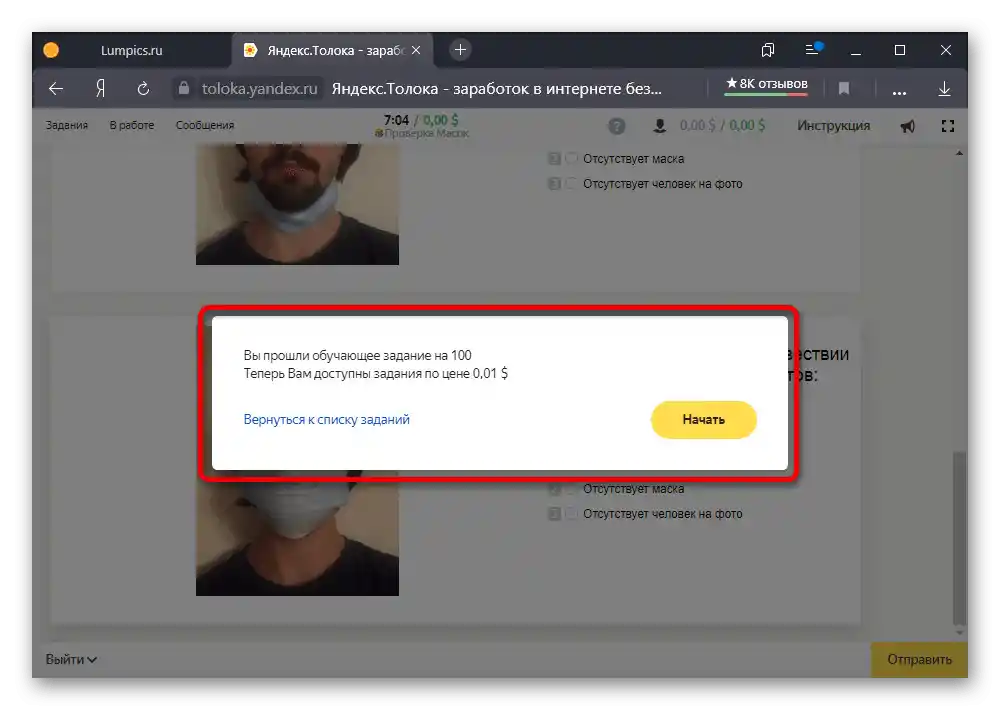
Task: Click the lower task photo thumbnail
Action: [x=297, y=533]
